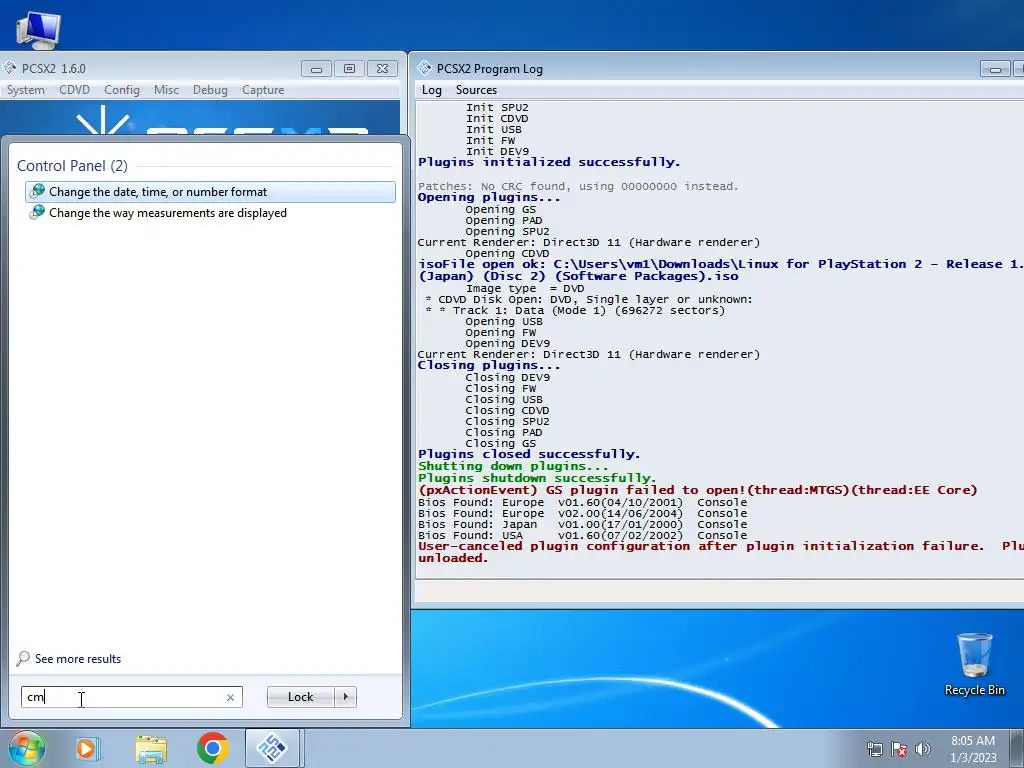Viewport: 1024px width, 768px height.
Task: Open the Sources menu in Program Log
Action: coord(476,90)
